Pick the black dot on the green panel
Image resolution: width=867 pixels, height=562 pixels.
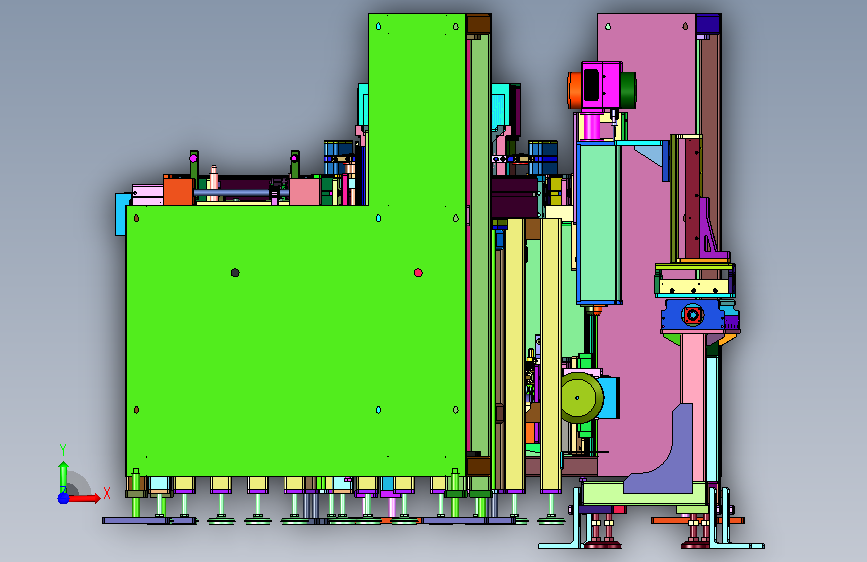pyautogui.click(x=235, y=273)
